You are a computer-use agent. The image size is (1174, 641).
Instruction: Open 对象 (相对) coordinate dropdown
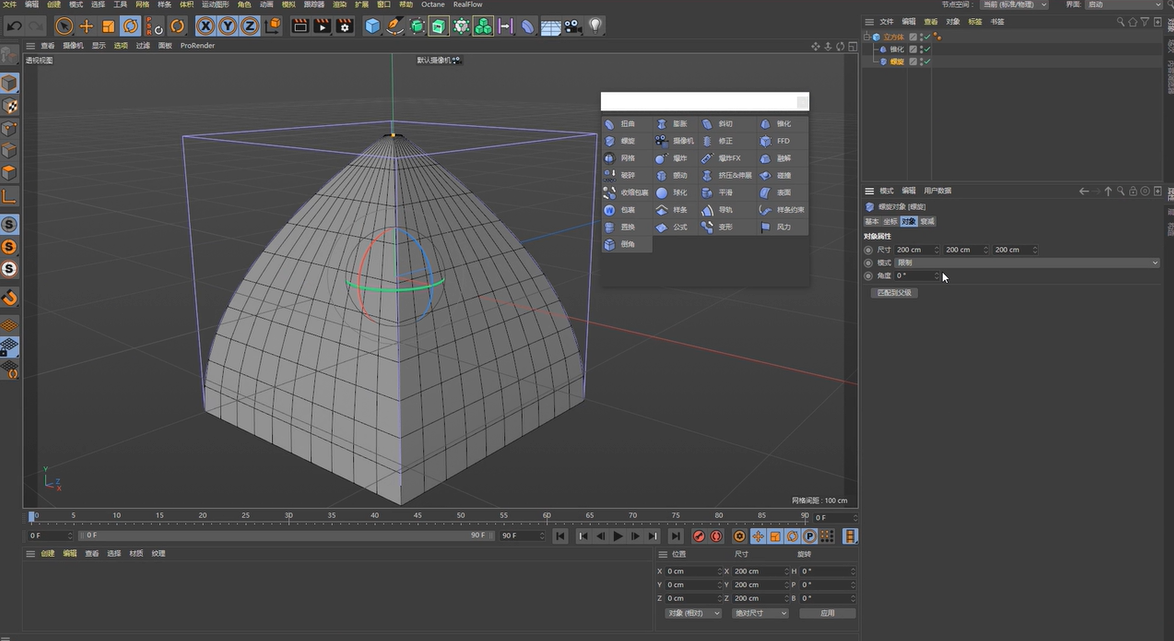tap(693, 613)
